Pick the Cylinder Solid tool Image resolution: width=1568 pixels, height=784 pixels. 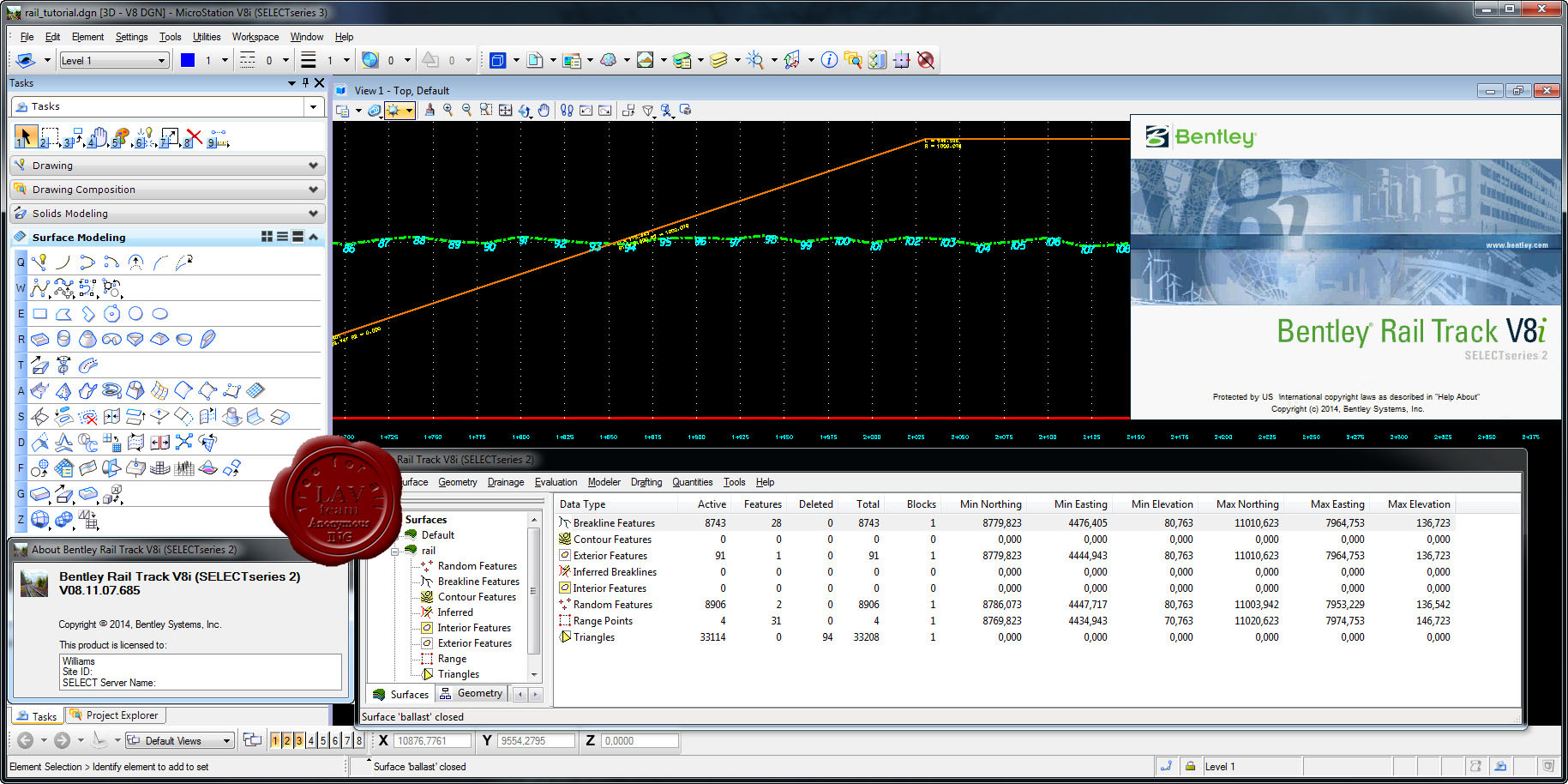[63, 340]
